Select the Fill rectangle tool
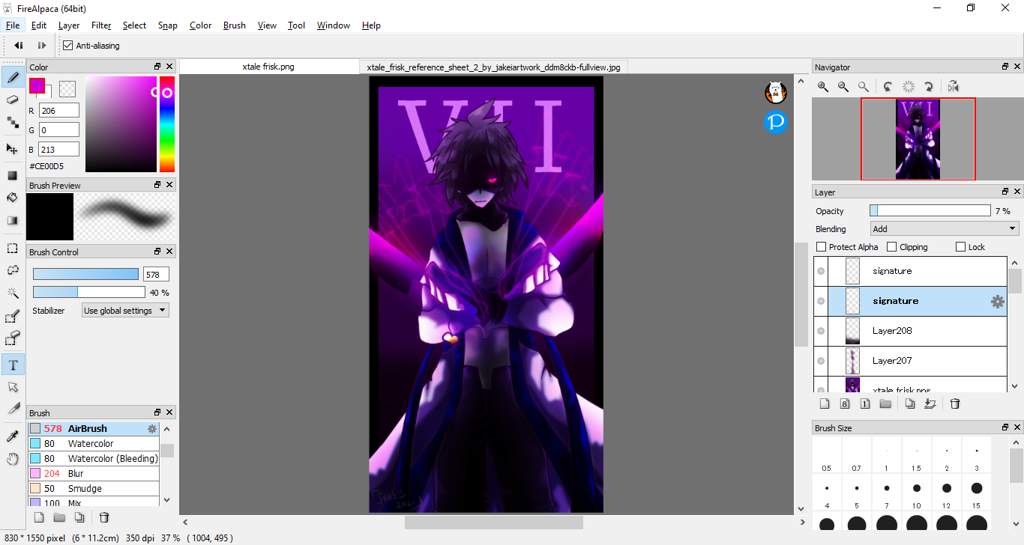 (12, 175)
